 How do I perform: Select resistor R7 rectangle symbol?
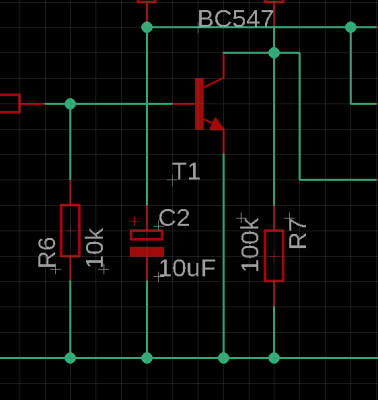274,255
